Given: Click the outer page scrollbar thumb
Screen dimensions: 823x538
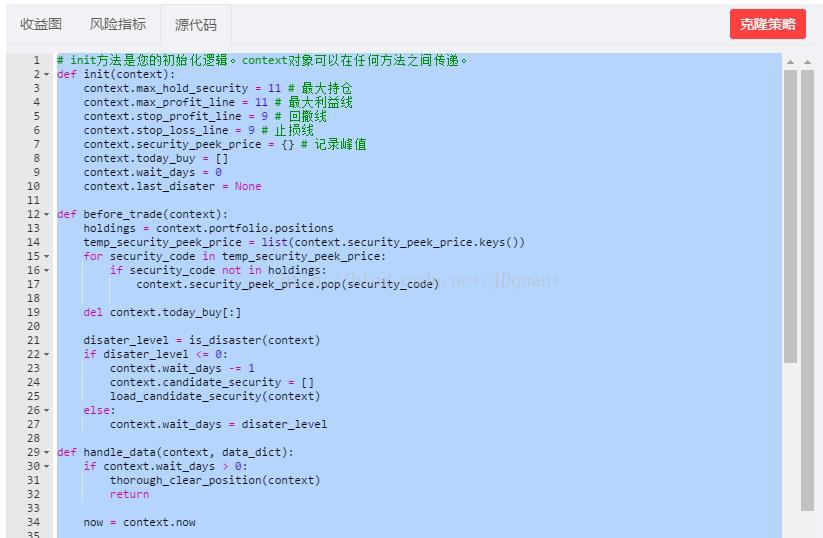Looking at the screenshot, I should pos(807,290).
